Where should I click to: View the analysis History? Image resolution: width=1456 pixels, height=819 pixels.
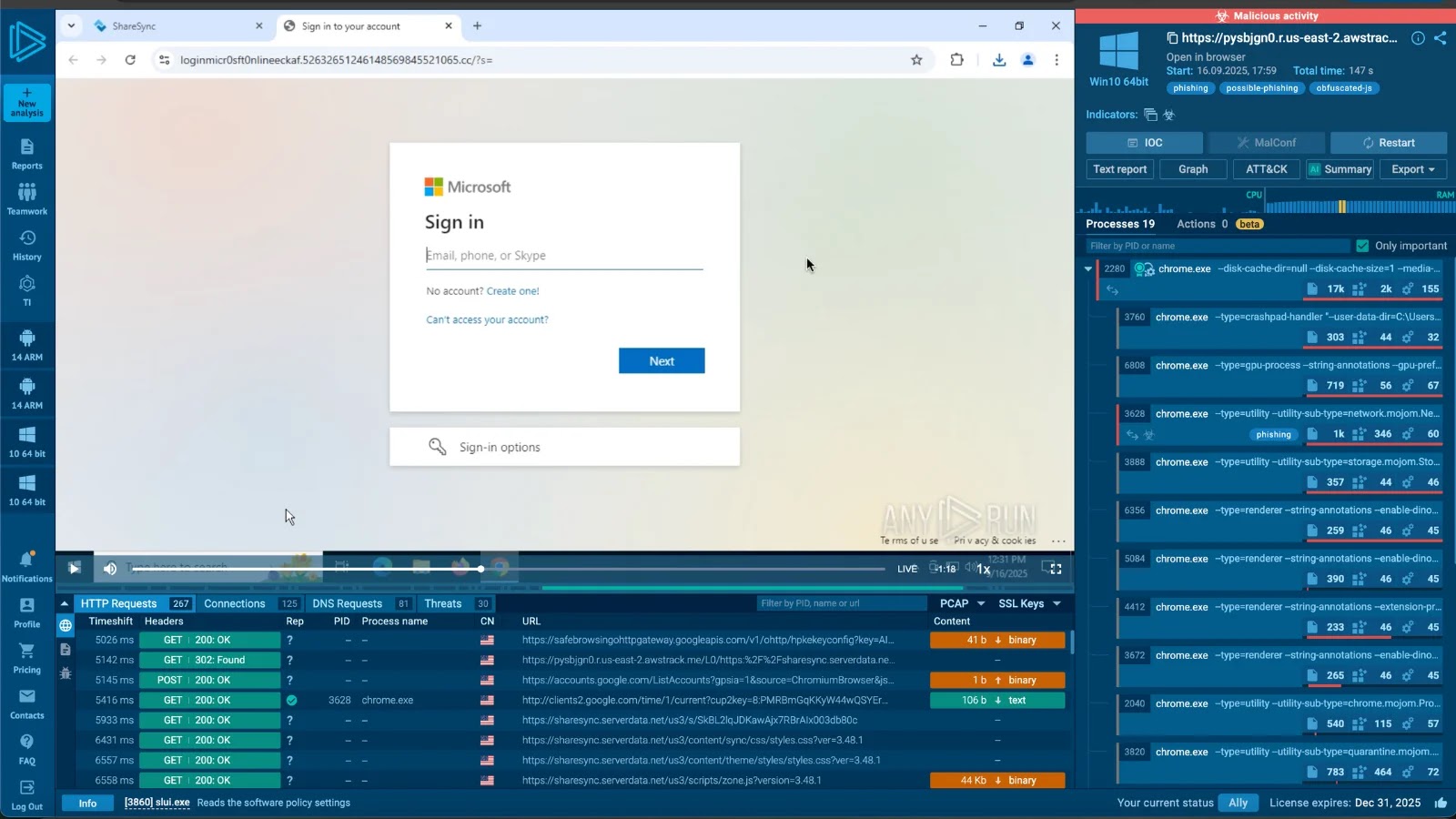(x=26, y=245)
